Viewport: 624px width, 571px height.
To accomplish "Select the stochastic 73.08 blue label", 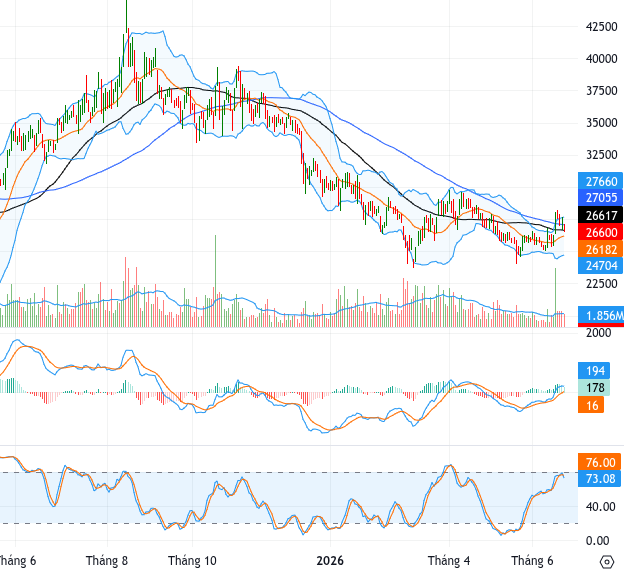I will [x=599, y=478].
